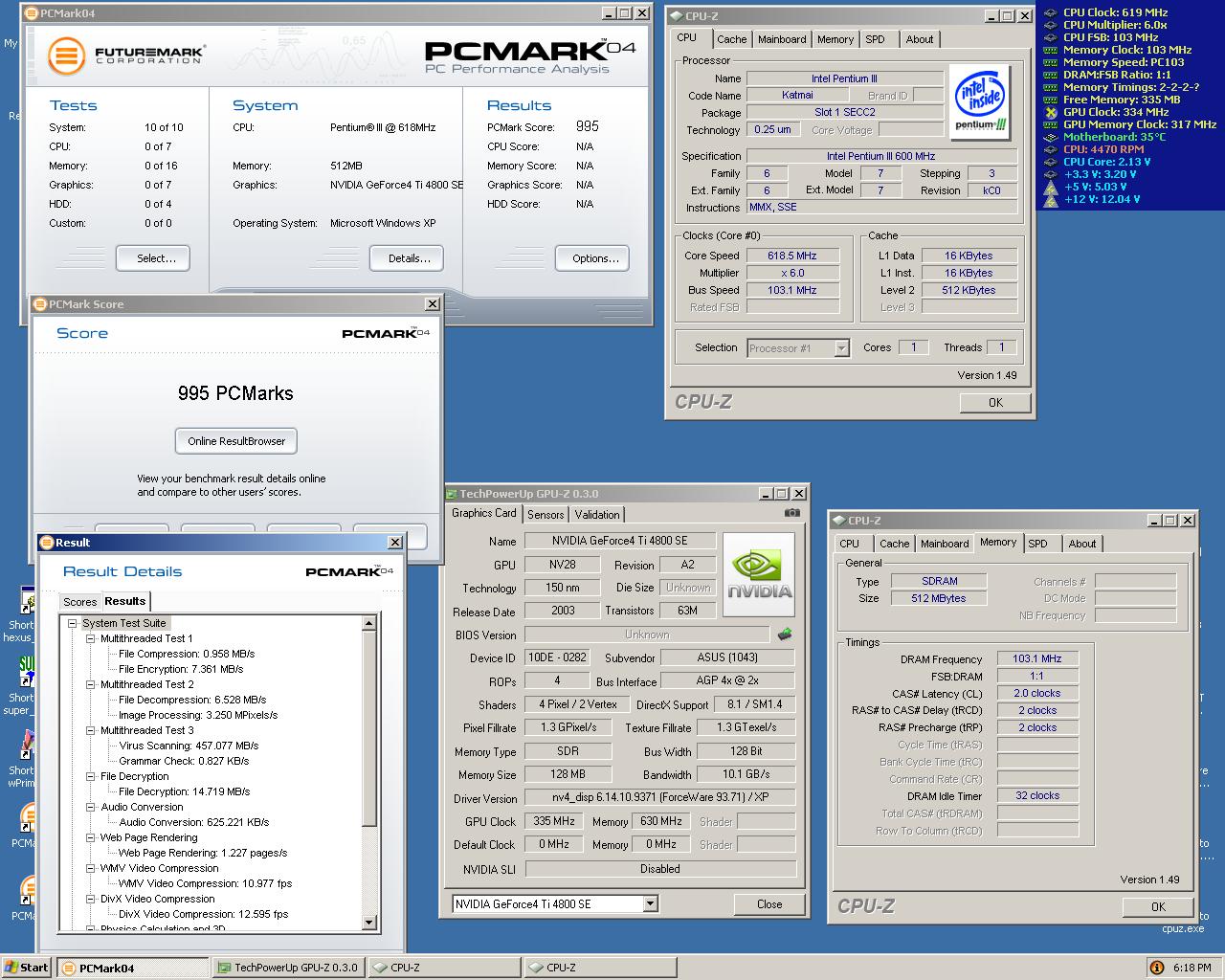Click the Result tree scrollbar up arrow

pos(369,624)
